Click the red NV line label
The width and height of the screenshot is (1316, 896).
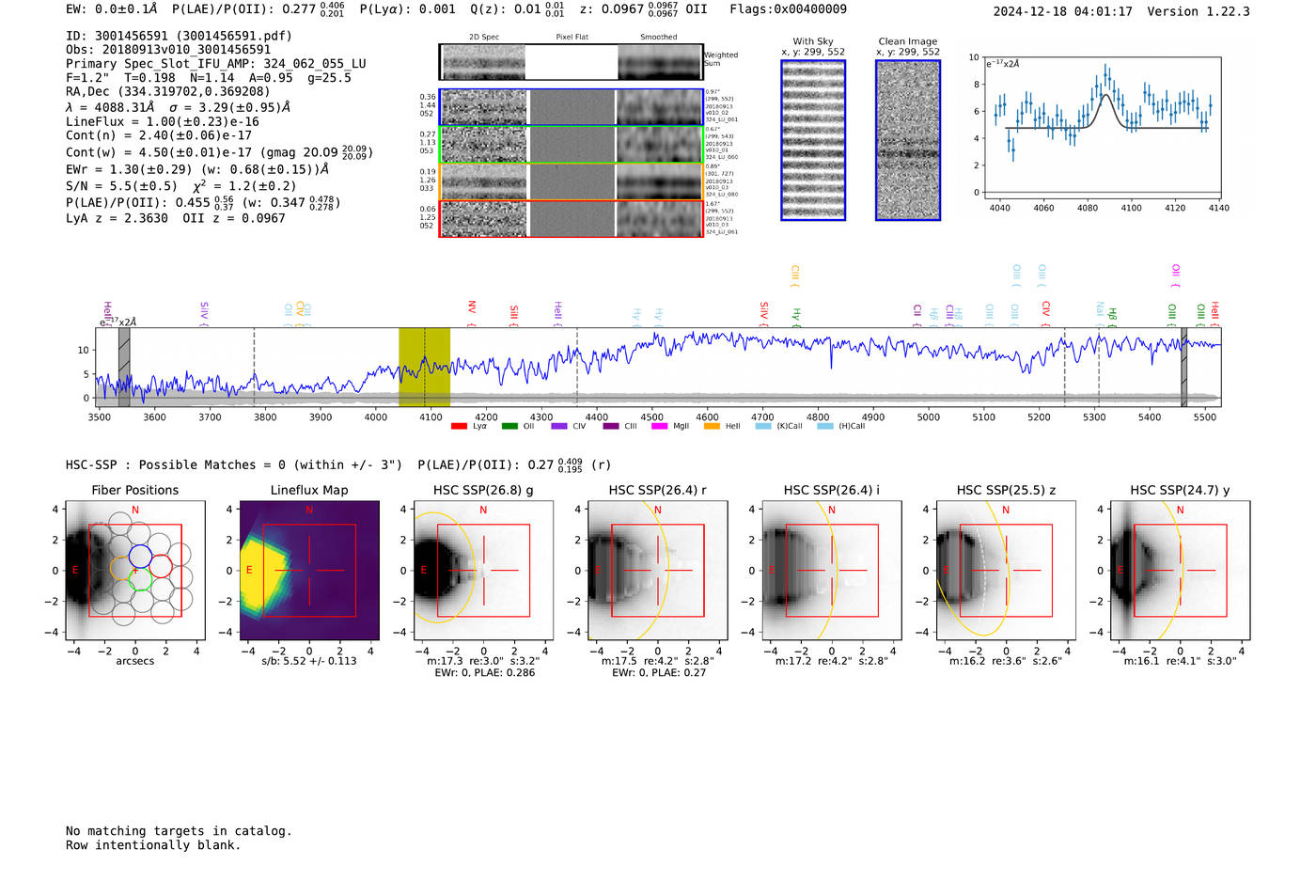[x=472, y=311]
